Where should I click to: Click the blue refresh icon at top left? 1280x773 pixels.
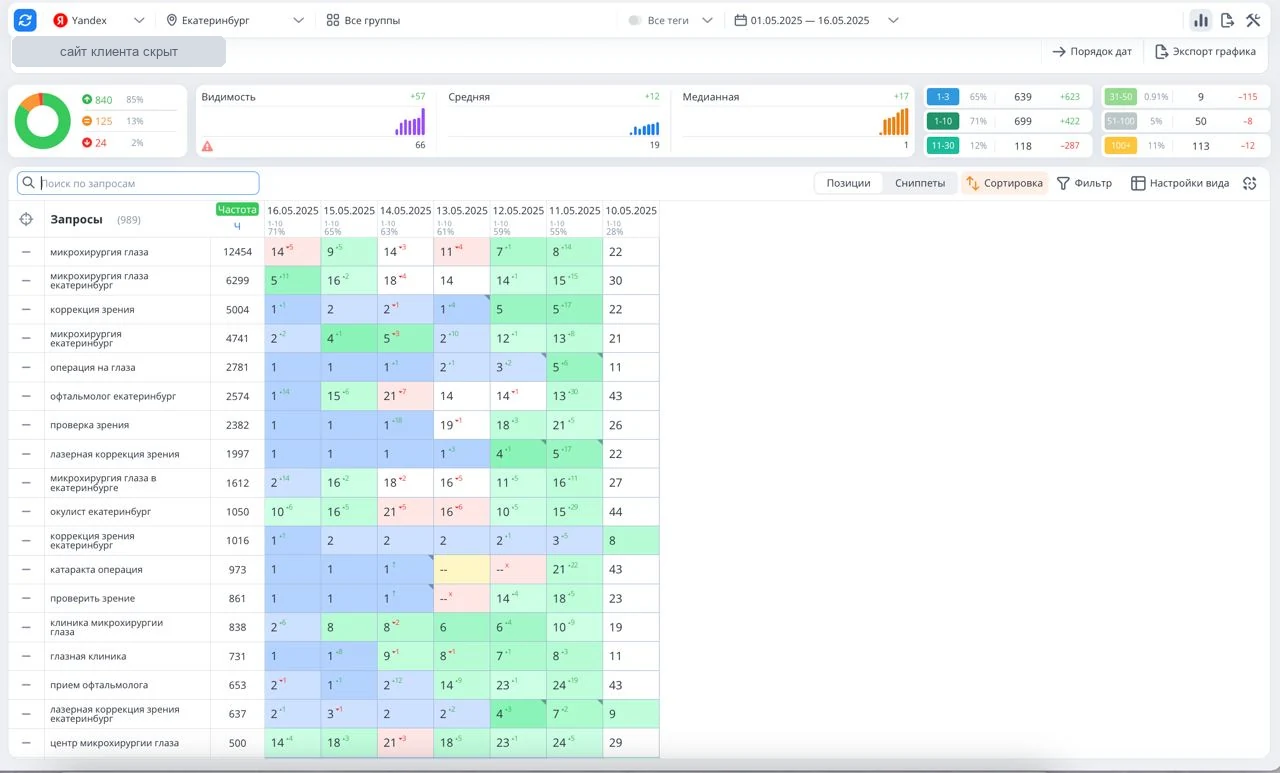[25, 20]
